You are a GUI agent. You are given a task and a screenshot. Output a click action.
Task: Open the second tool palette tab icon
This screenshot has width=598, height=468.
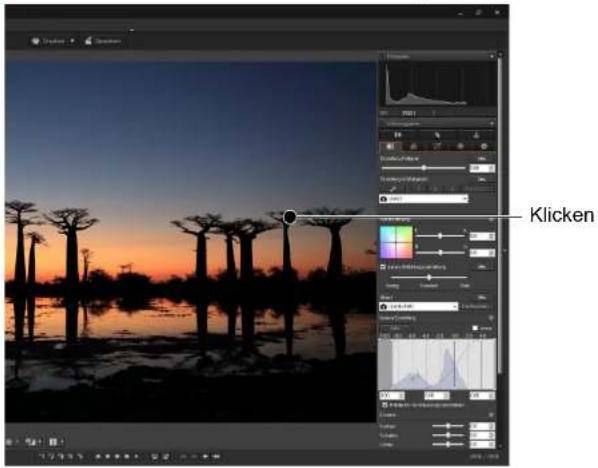[413, 146]
